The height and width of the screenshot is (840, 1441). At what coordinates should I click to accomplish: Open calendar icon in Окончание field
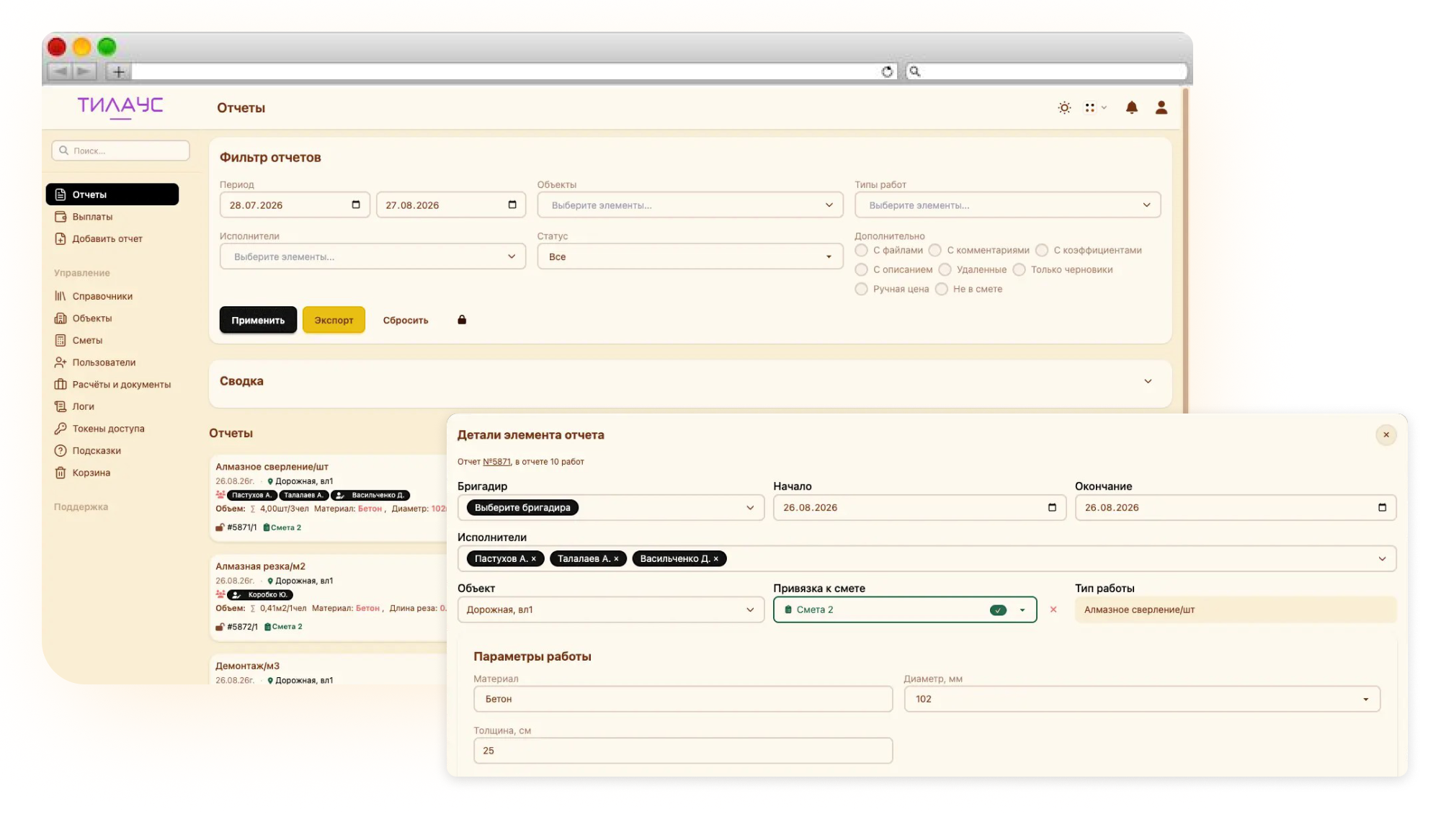(1382, 507)
